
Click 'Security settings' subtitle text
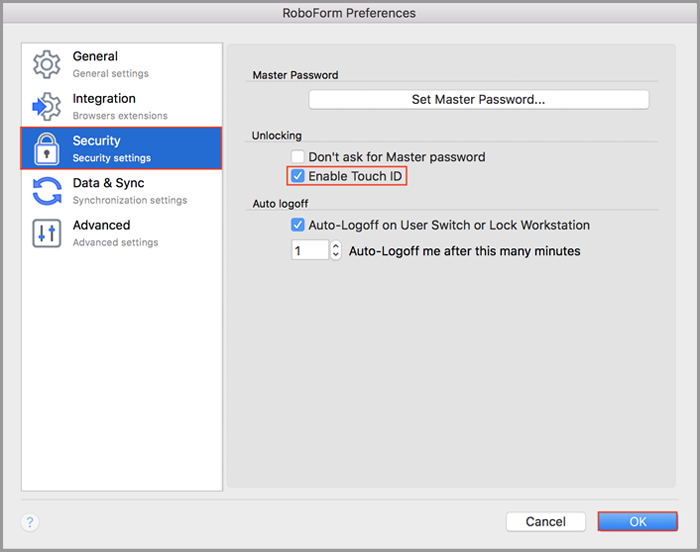tap(112, 158)
